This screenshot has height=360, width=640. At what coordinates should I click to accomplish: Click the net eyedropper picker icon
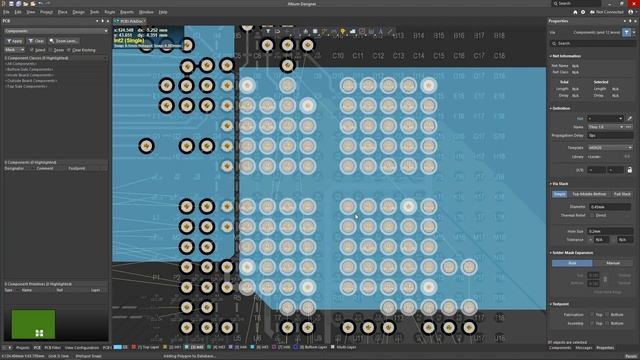point(629,118)
